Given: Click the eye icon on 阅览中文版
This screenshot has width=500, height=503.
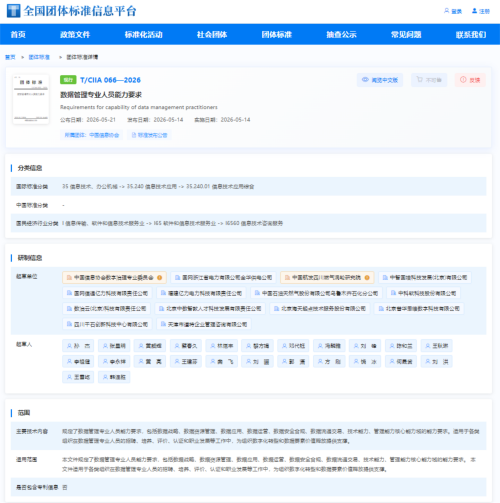Looking at the screenshot, I should point(365,80).
